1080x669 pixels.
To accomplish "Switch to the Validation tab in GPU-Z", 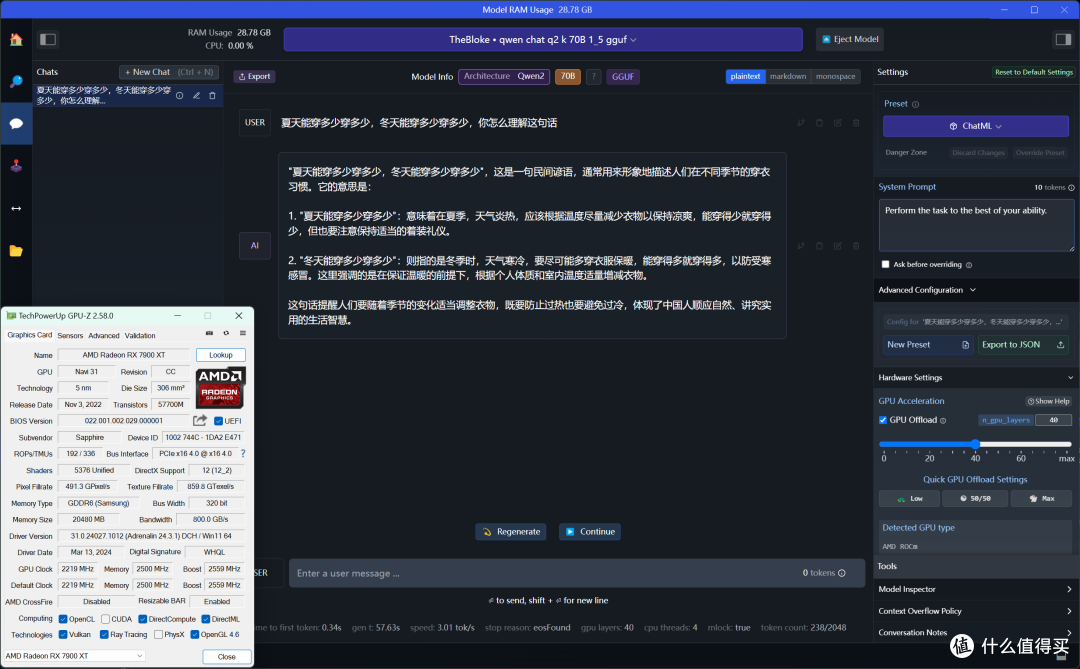I will tap(140, 336).
